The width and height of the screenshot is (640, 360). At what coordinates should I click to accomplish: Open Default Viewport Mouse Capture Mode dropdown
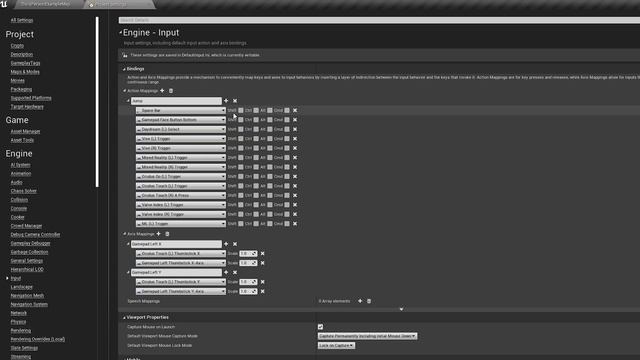(x=367, y=336)
